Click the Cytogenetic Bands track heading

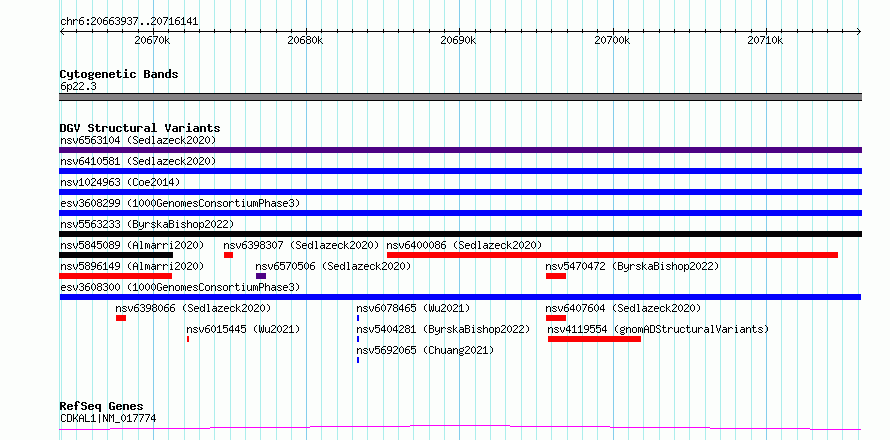[x=119, y=74]
